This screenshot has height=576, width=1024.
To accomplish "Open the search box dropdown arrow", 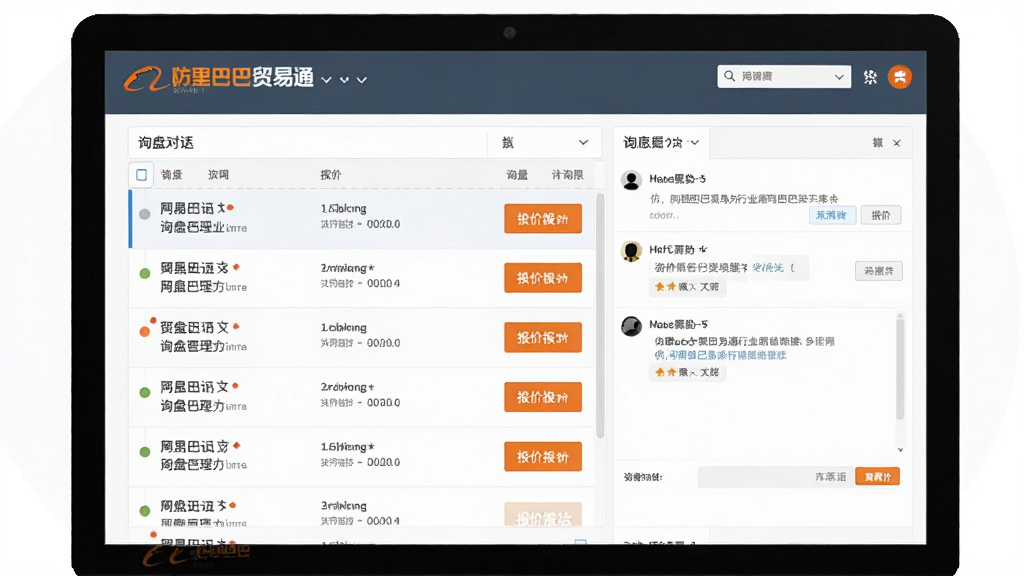I will [x=839, y=76].
